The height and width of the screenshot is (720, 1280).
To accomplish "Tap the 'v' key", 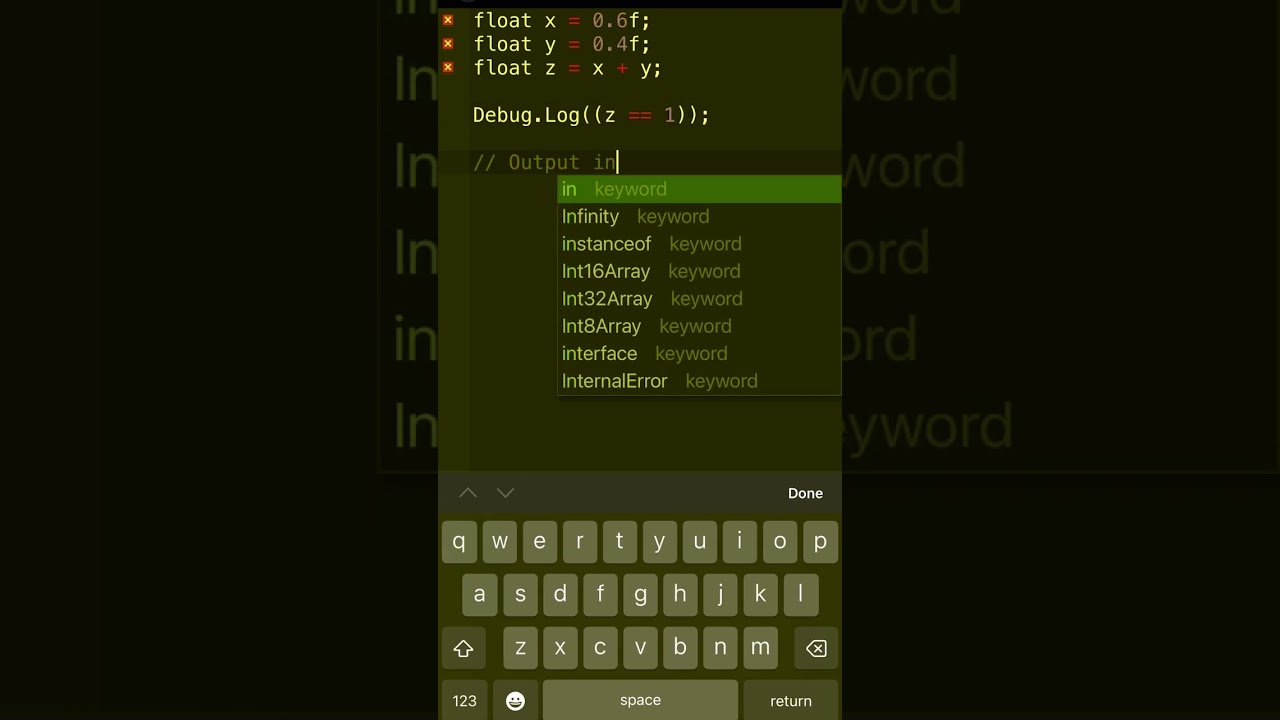I will pos(640,648).
